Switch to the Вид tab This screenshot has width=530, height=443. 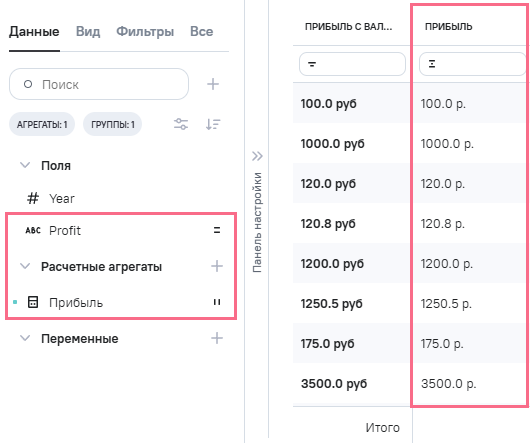coord(88,31)
